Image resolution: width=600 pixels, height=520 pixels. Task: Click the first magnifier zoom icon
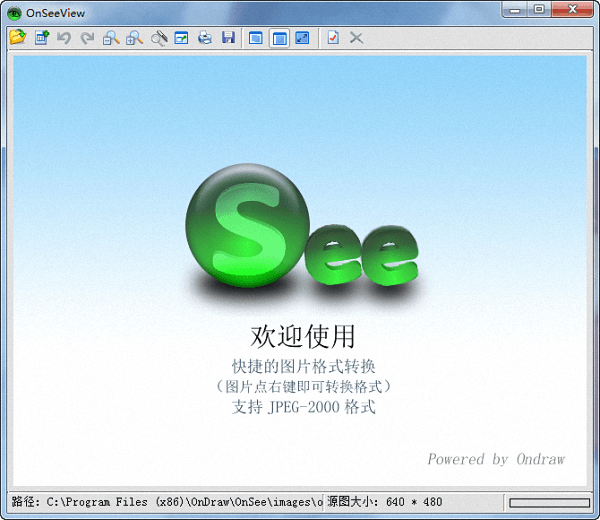pos(111,38)
